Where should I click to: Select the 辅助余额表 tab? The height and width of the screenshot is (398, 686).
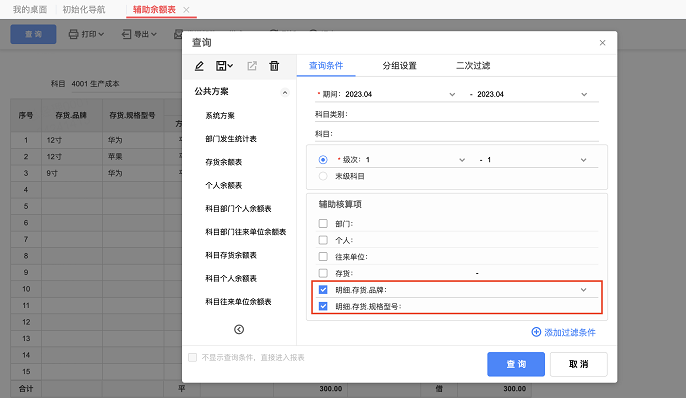[x=154, y=10]
